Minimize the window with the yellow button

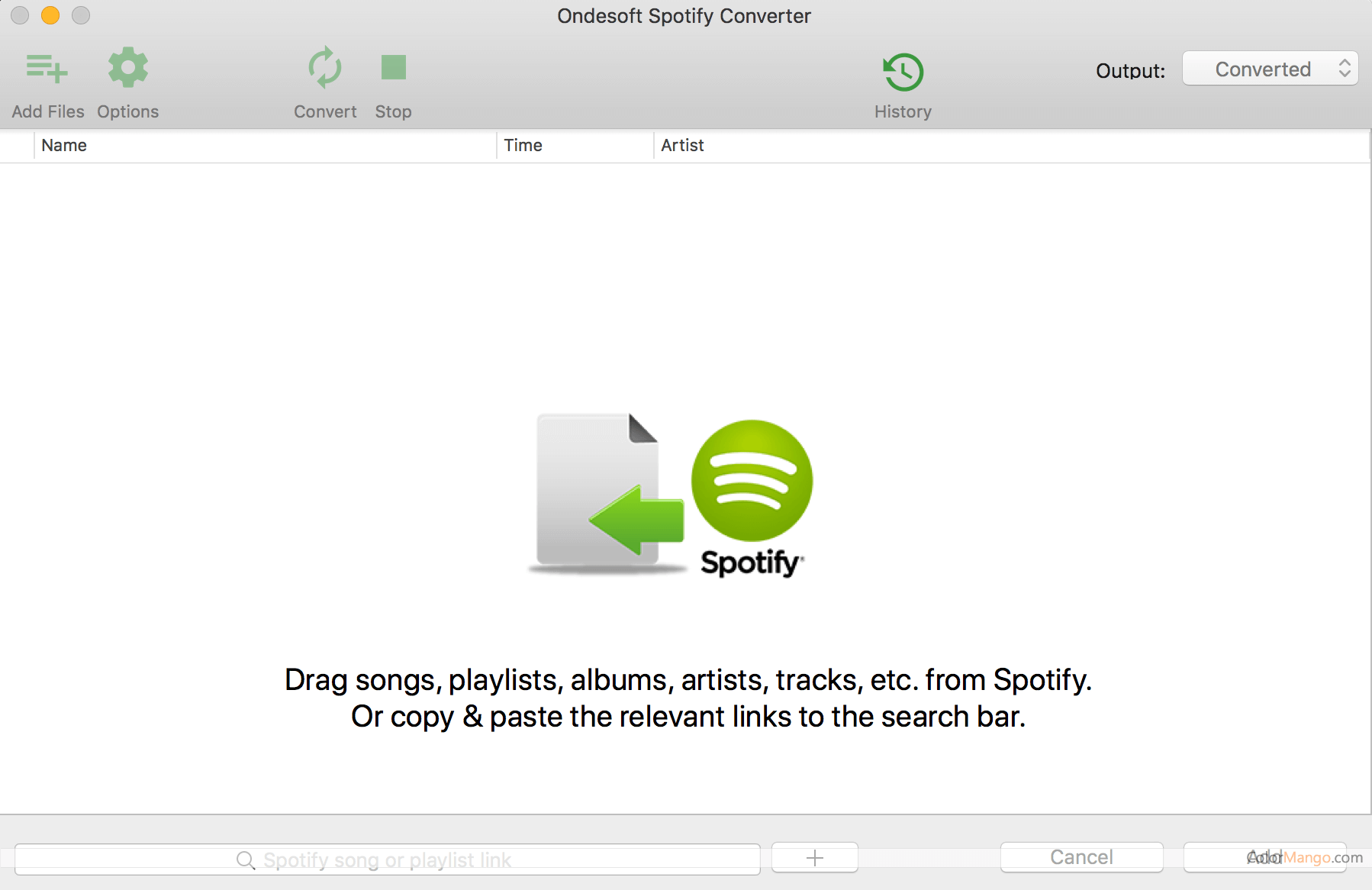click(50, 15)
